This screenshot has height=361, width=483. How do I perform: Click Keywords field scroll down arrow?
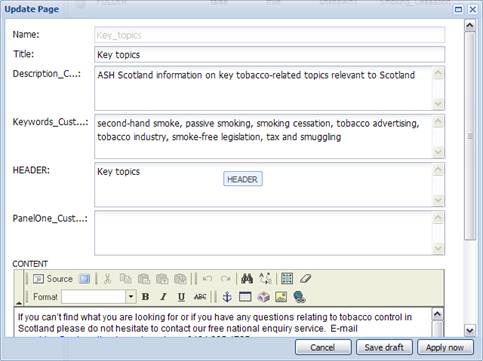point(438,152)
